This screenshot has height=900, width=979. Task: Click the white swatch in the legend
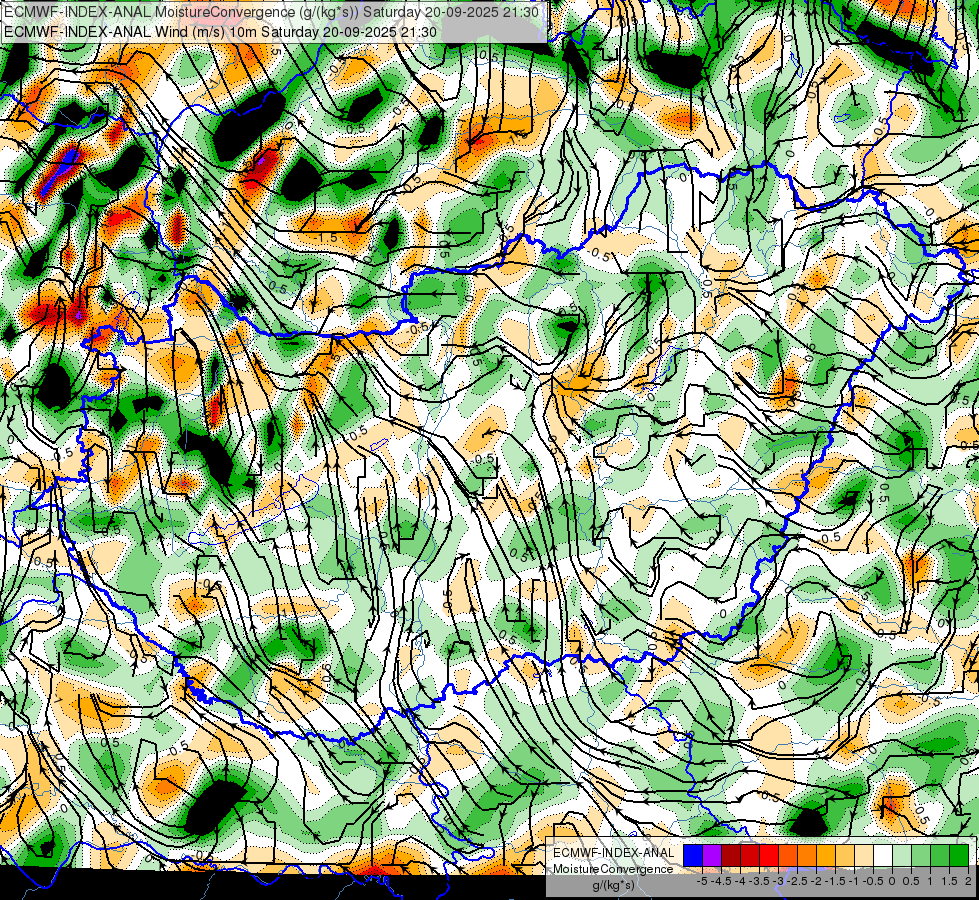point(883,856)
